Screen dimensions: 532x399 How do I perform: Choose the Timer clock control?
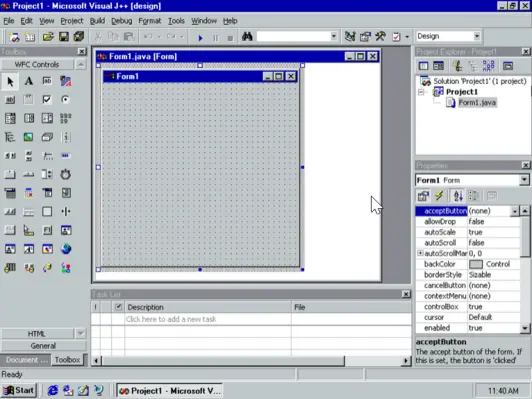point(65,174)
